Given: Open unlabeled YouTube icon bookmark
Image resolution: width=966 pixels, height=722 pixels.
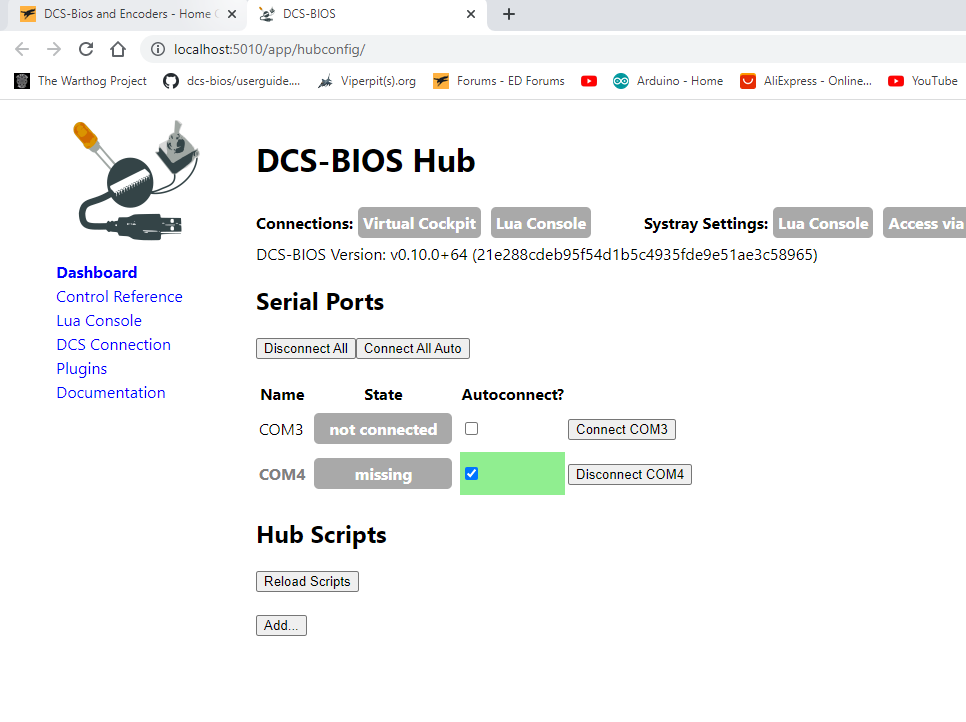Looking at the screenshot, I should pos(589,81).
